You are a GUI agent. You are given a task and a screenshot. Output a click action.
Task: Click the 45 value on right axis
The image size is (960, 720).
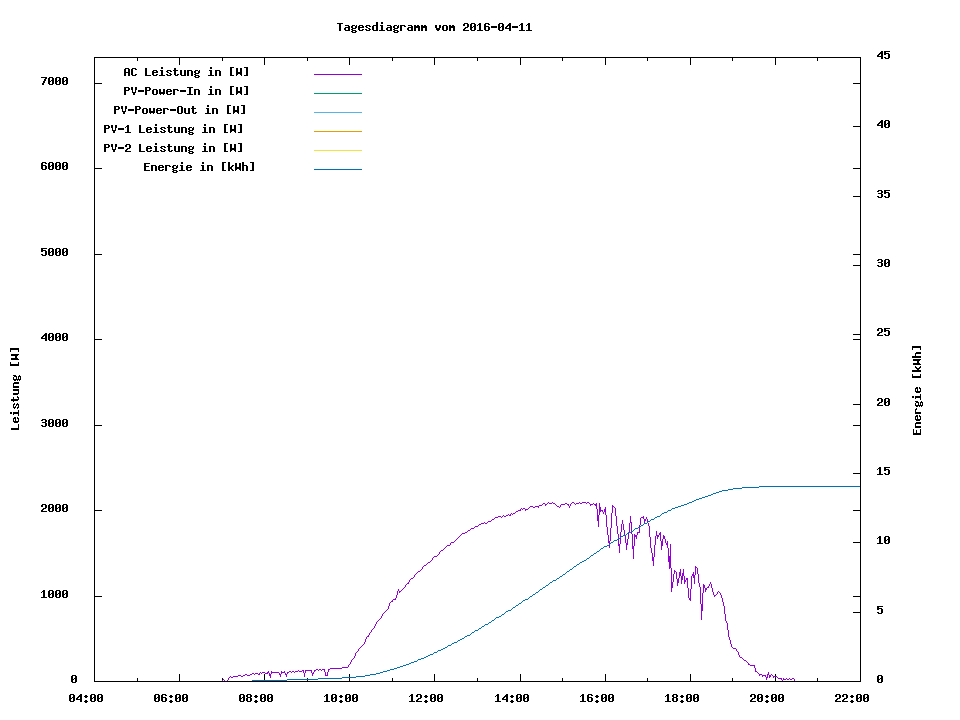click(884, 55)
